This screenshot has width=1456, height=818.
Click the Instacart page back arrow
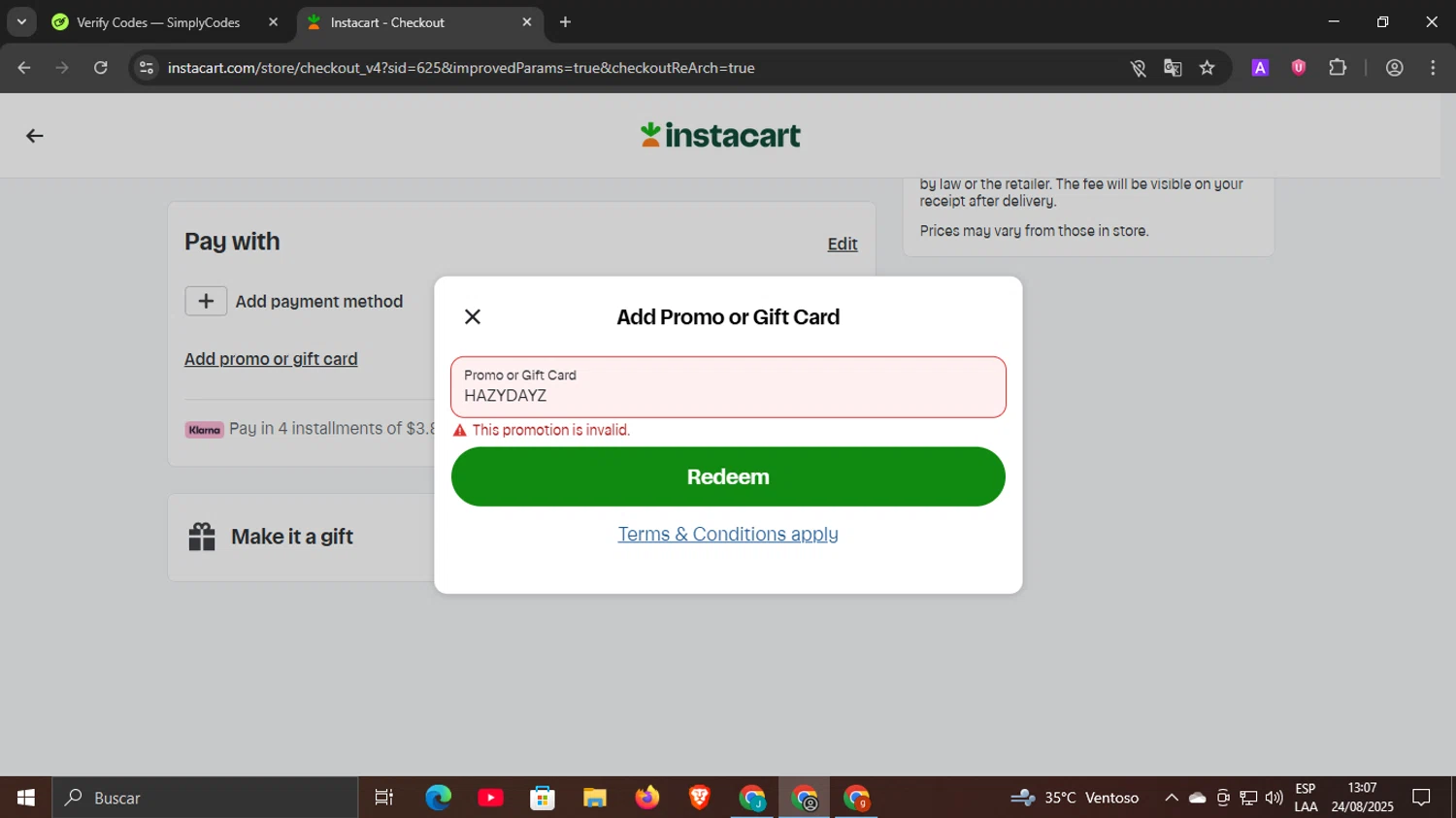click(35, 136)
